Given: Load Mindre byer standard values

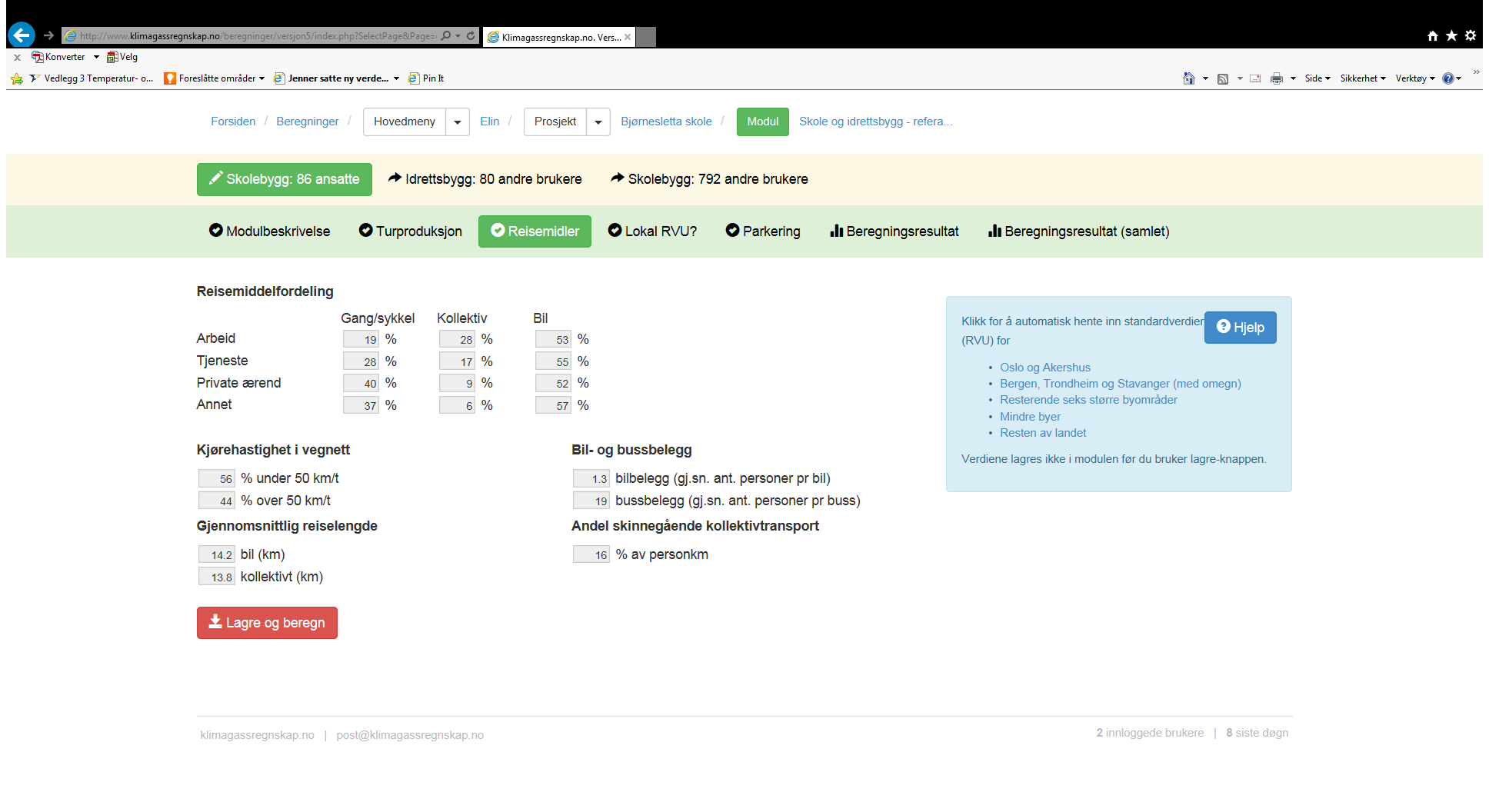Looking at the screenshot, I should [x=1030, y=417].
